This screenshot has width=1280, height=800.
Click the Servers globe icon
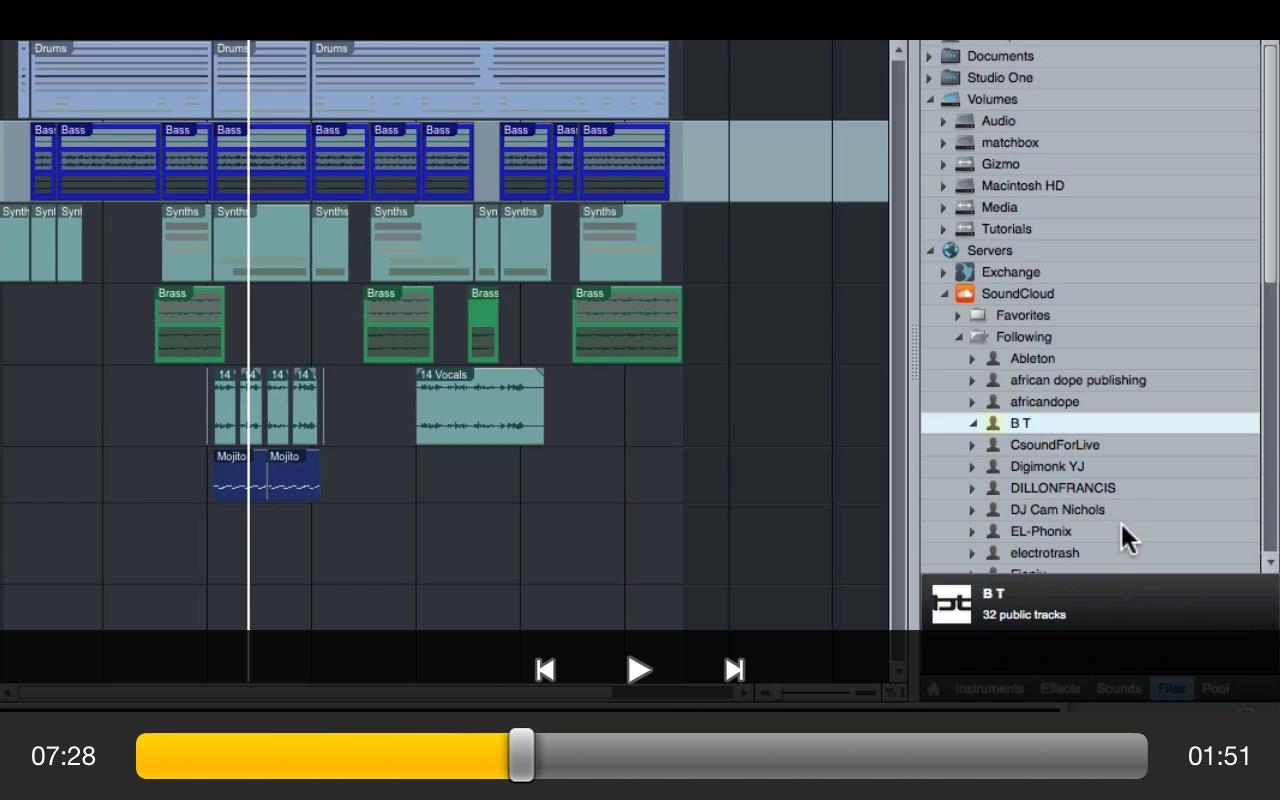(x=951, y=251)
